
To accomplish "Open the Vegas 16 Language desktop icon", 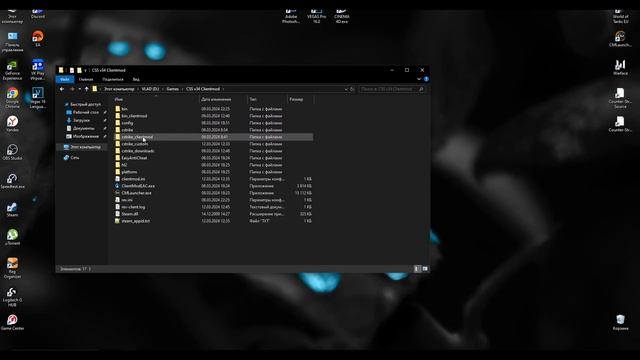I will click(38, 98).
